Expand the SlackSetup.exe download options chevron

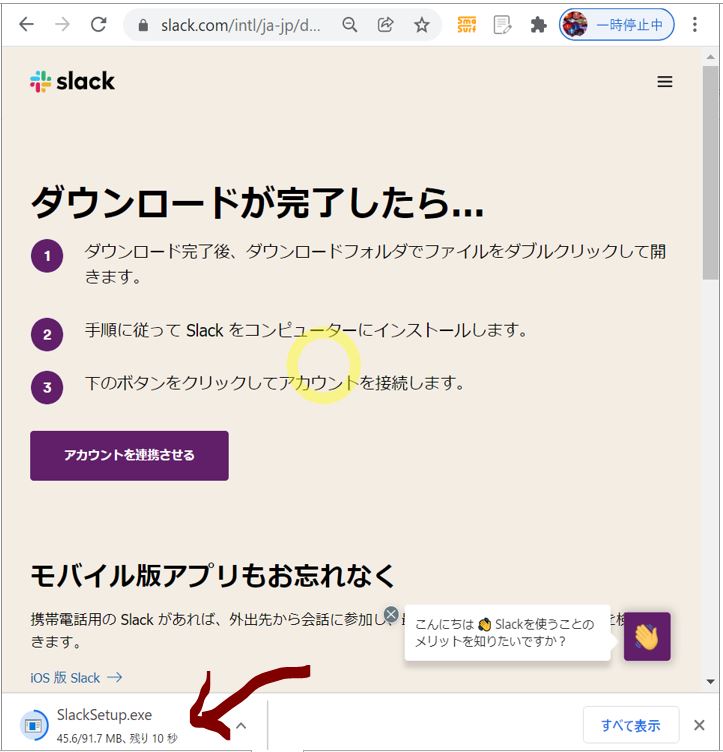pos(241,725)
